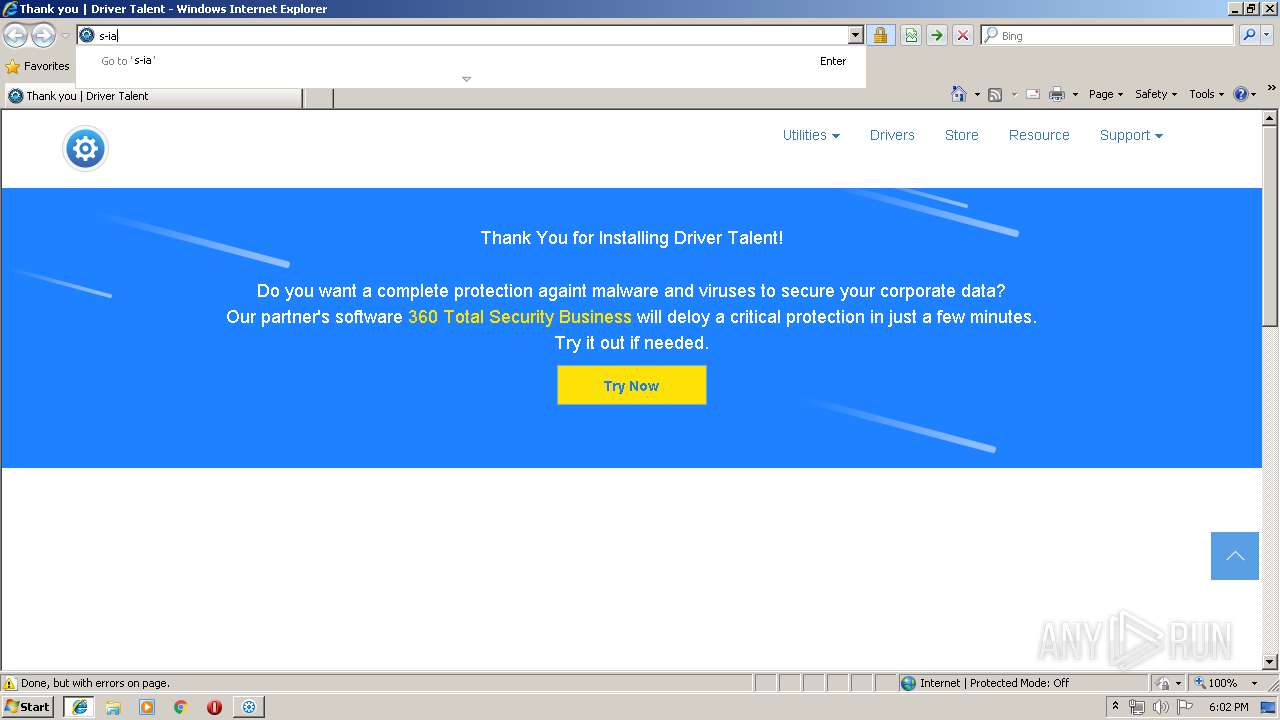Click the taskbar clock 6:02 PM
Image resolution: width=1280 pixels, height=720 pixels.
[x=1228, y=707]
